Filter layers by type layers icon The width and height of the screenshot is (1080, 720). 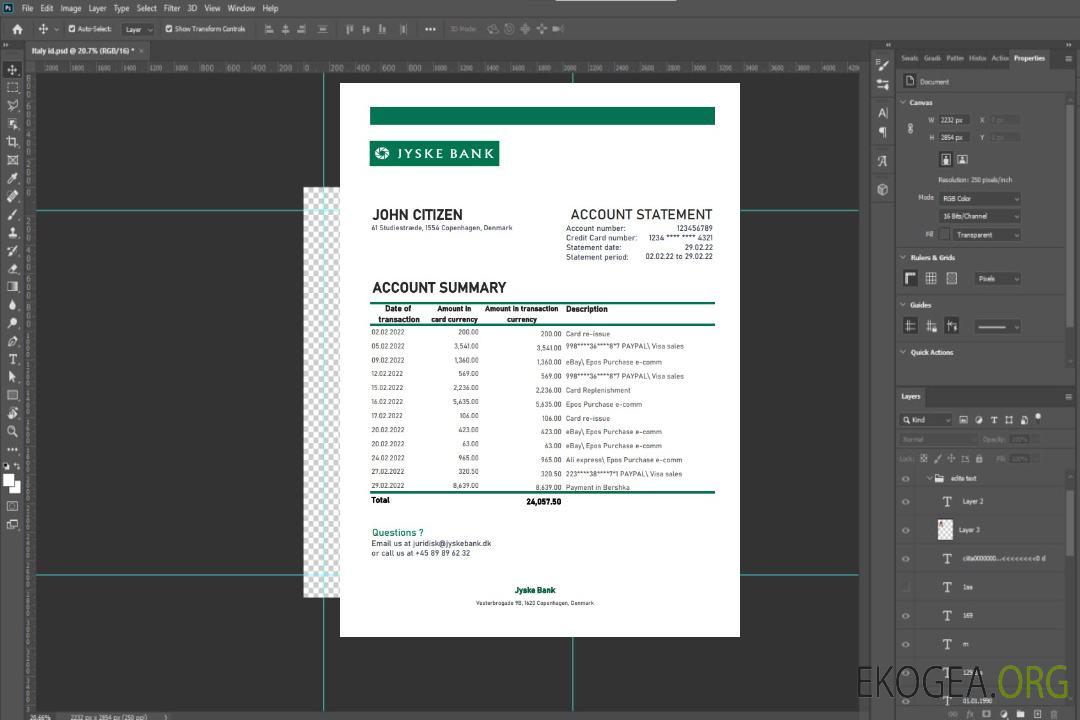[x=994, y=420]
